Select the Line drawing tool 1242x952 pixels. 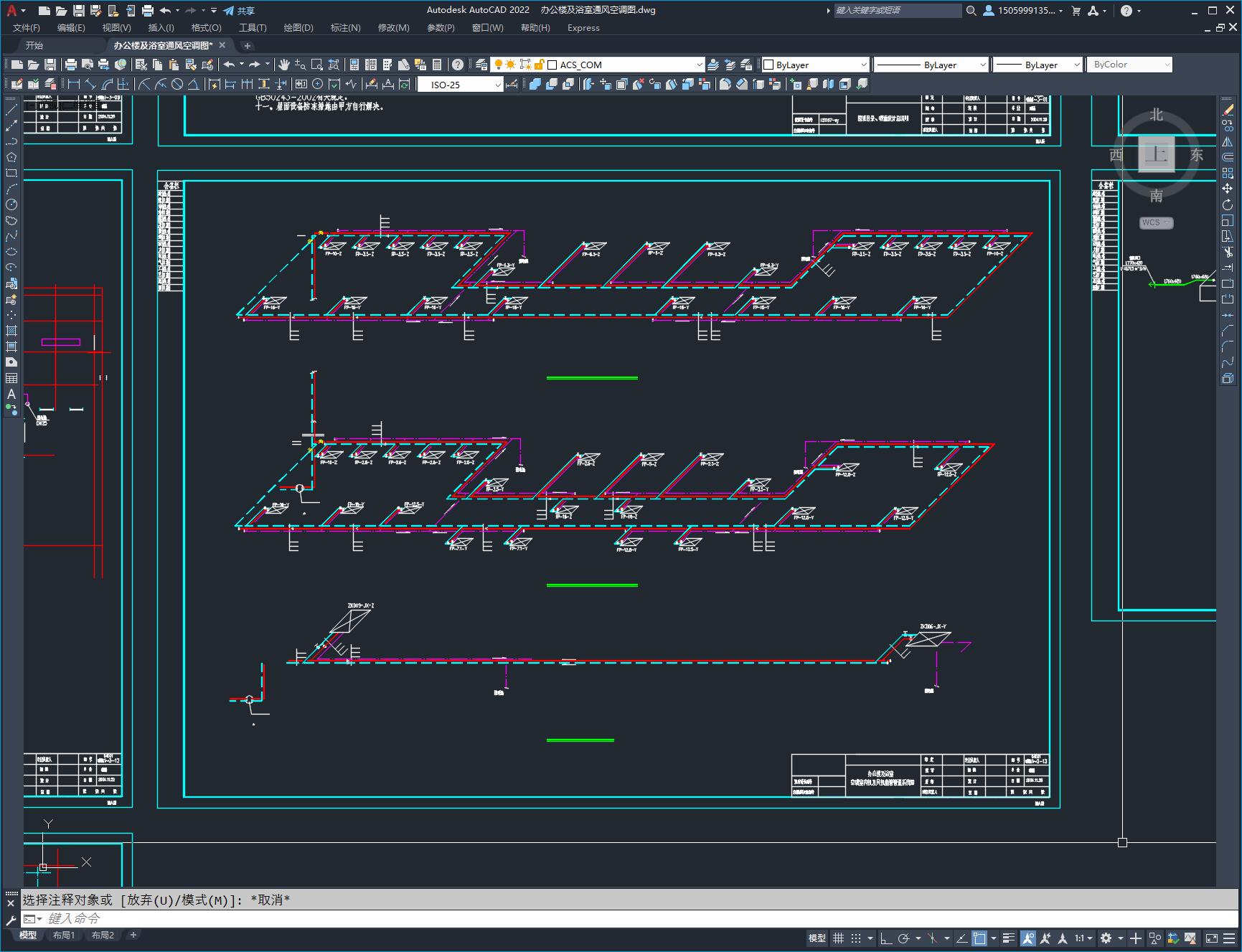point(11,110)
